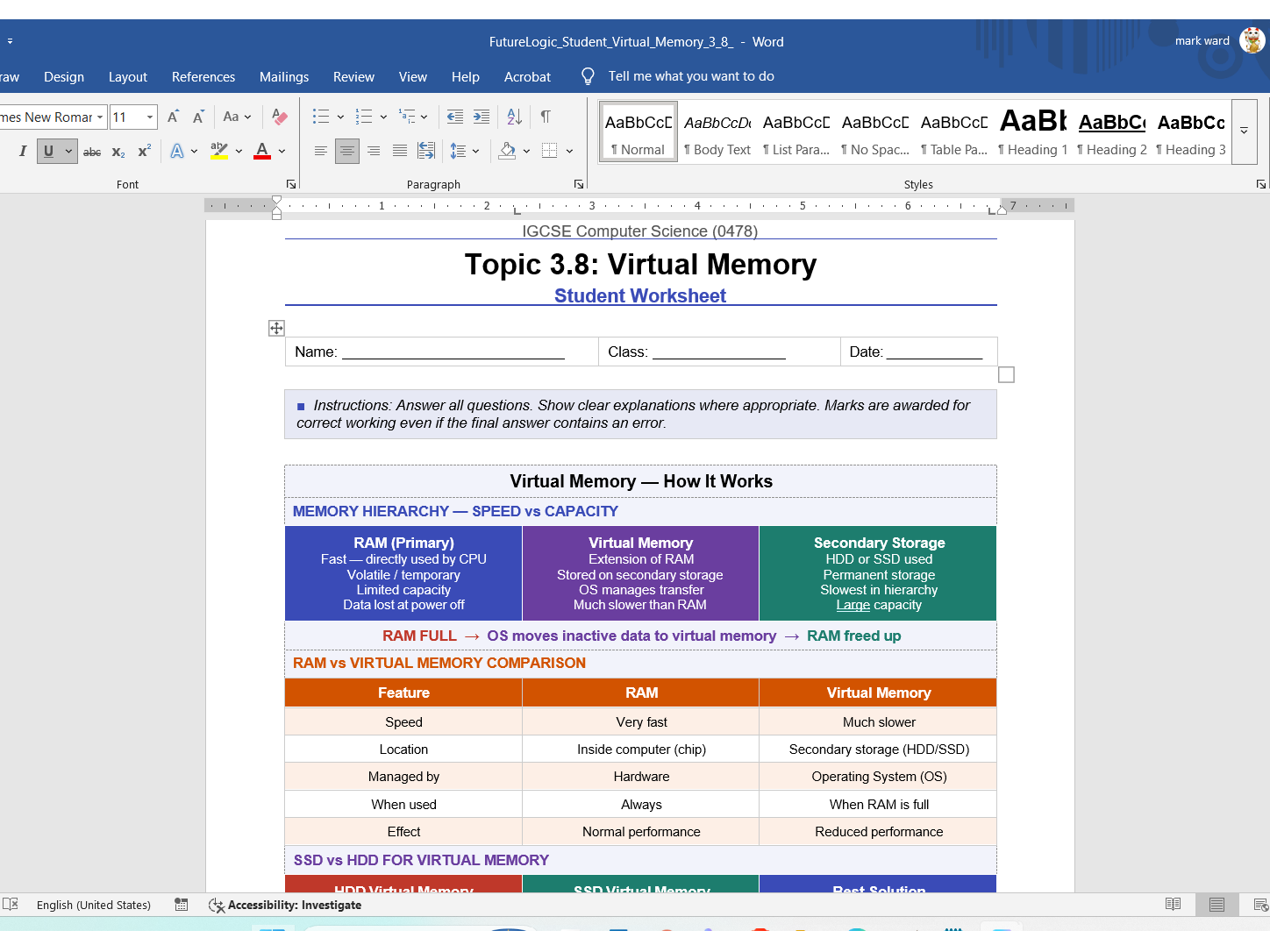
Task: Insert numbered list
Action: point(364,117)
